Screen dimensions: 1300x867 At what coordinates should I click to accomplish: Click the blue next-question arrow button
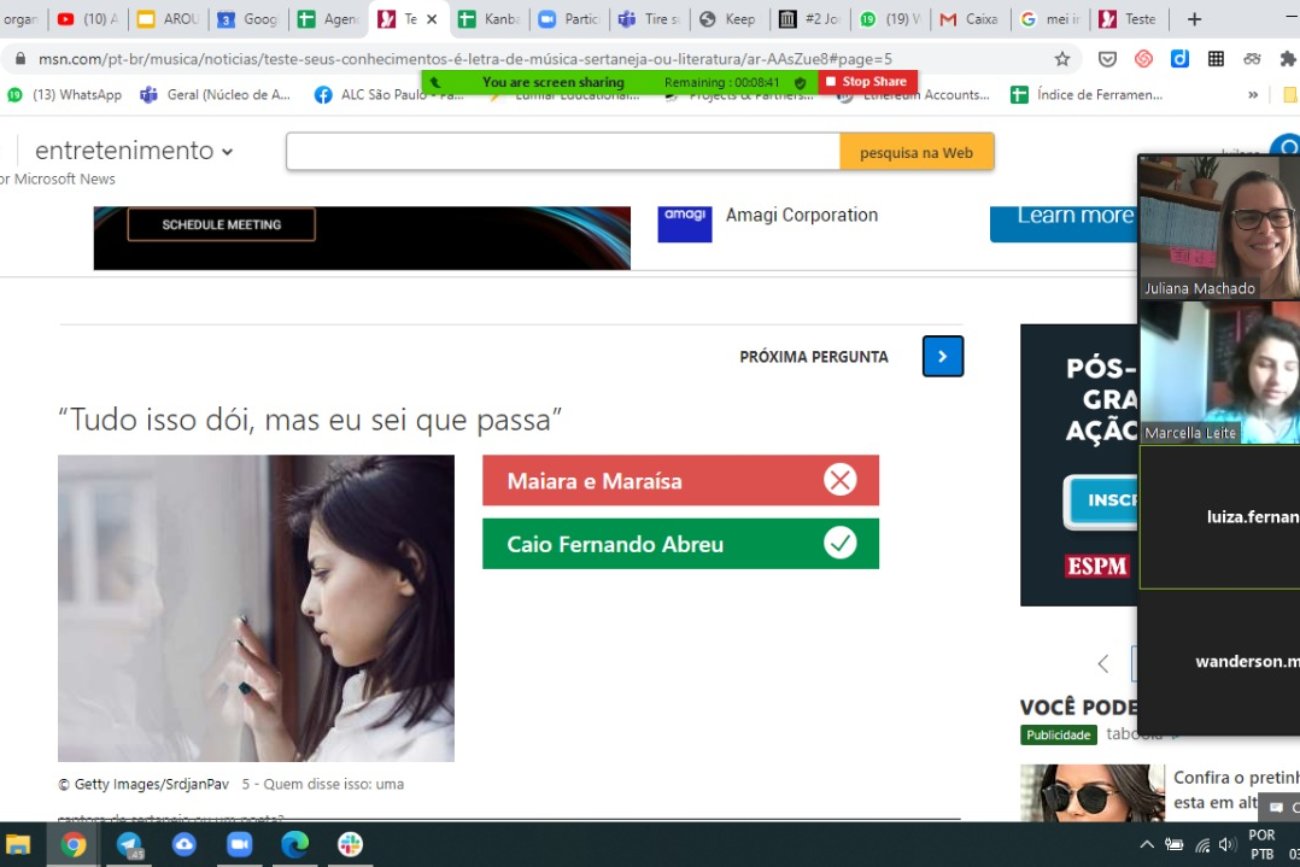tap(942, 356)
